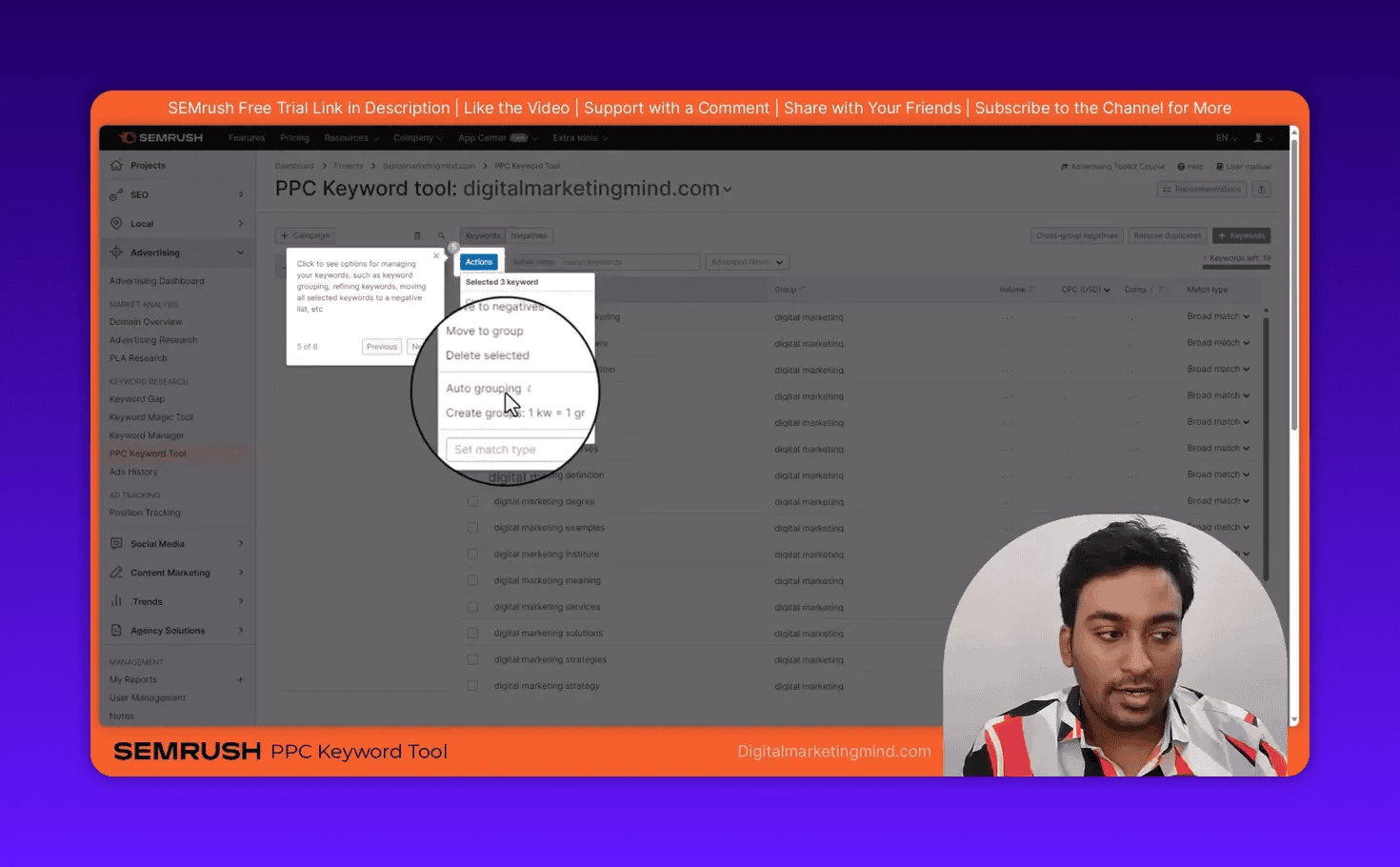1400x867 pixels.
Task: Select the Advertising megaphone icon
Action: coord(117,252)
